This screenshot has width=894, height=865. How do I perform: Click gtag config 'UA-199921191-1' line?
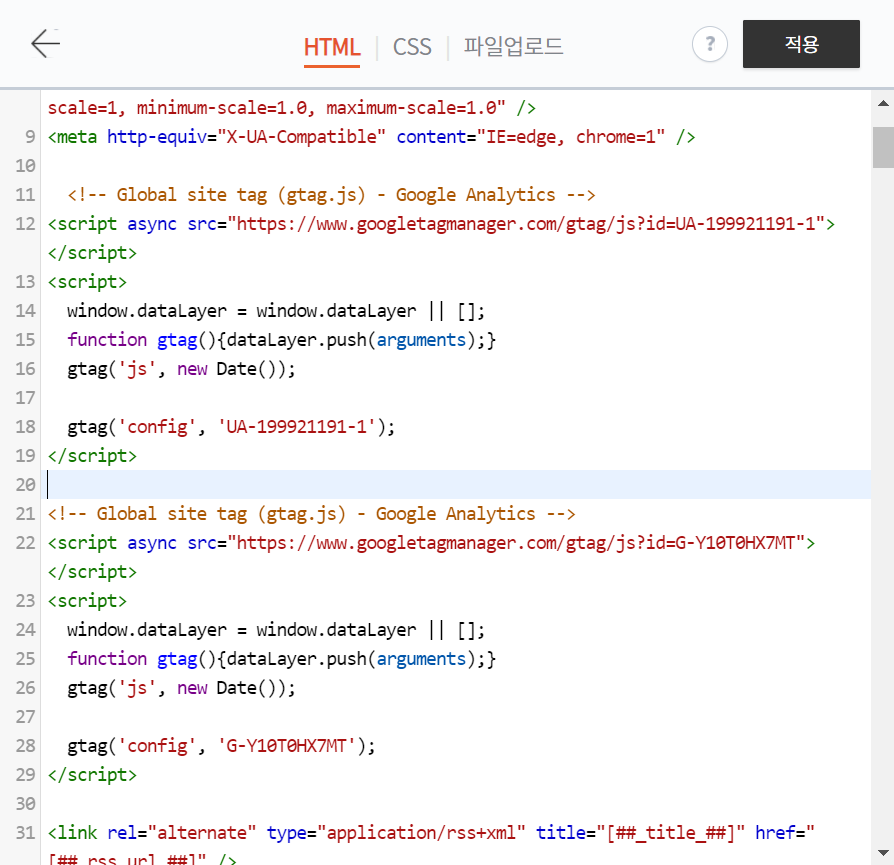pos(231,427)
